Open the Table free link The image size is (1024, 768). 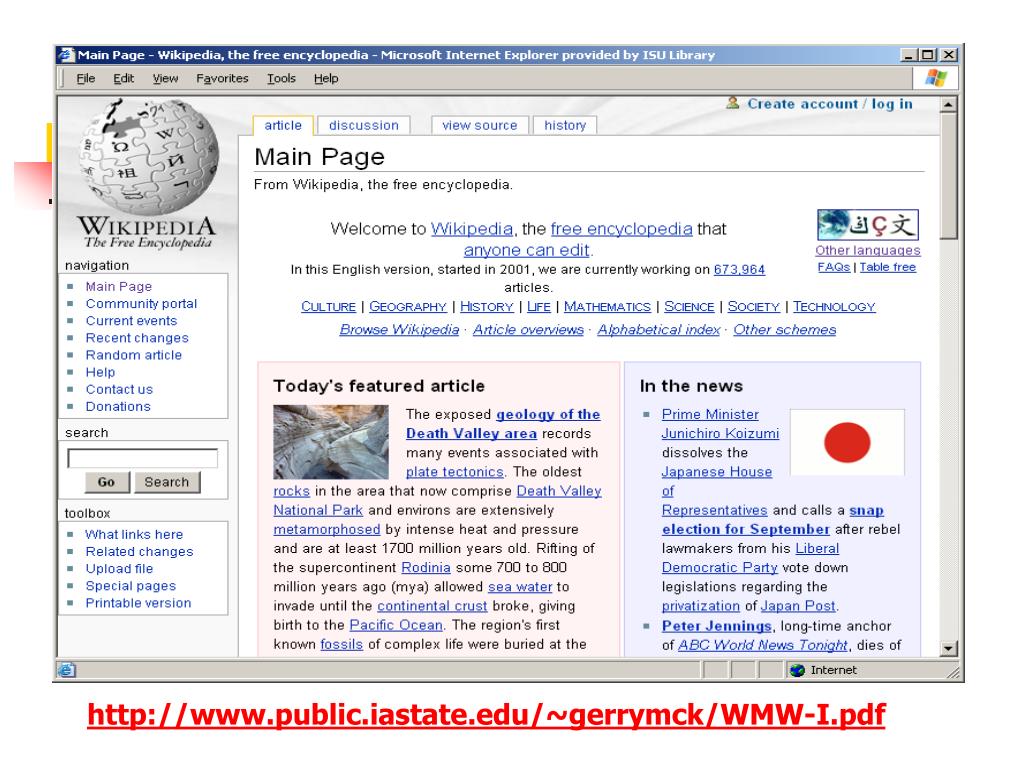click(888, 267)
